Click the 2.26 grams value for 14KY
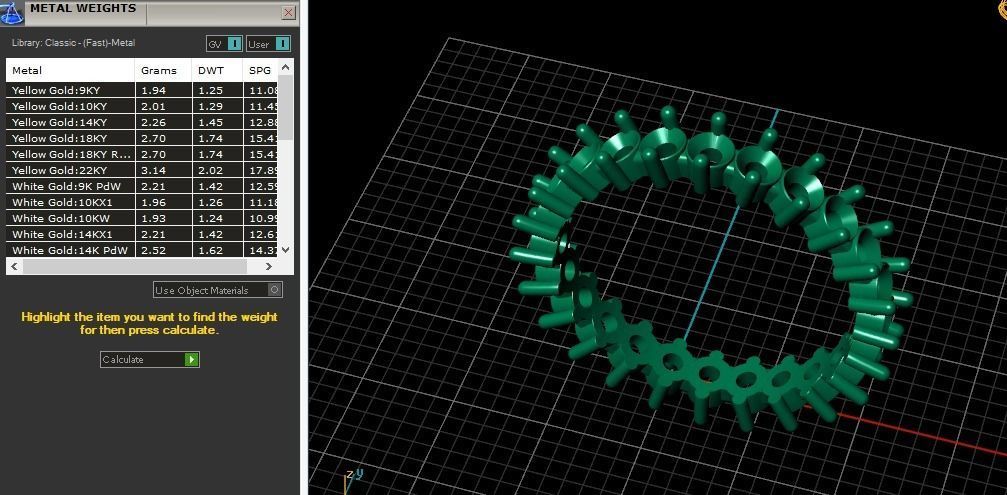The width and height of the screenshot is (1007, 495). coord(153,123)
